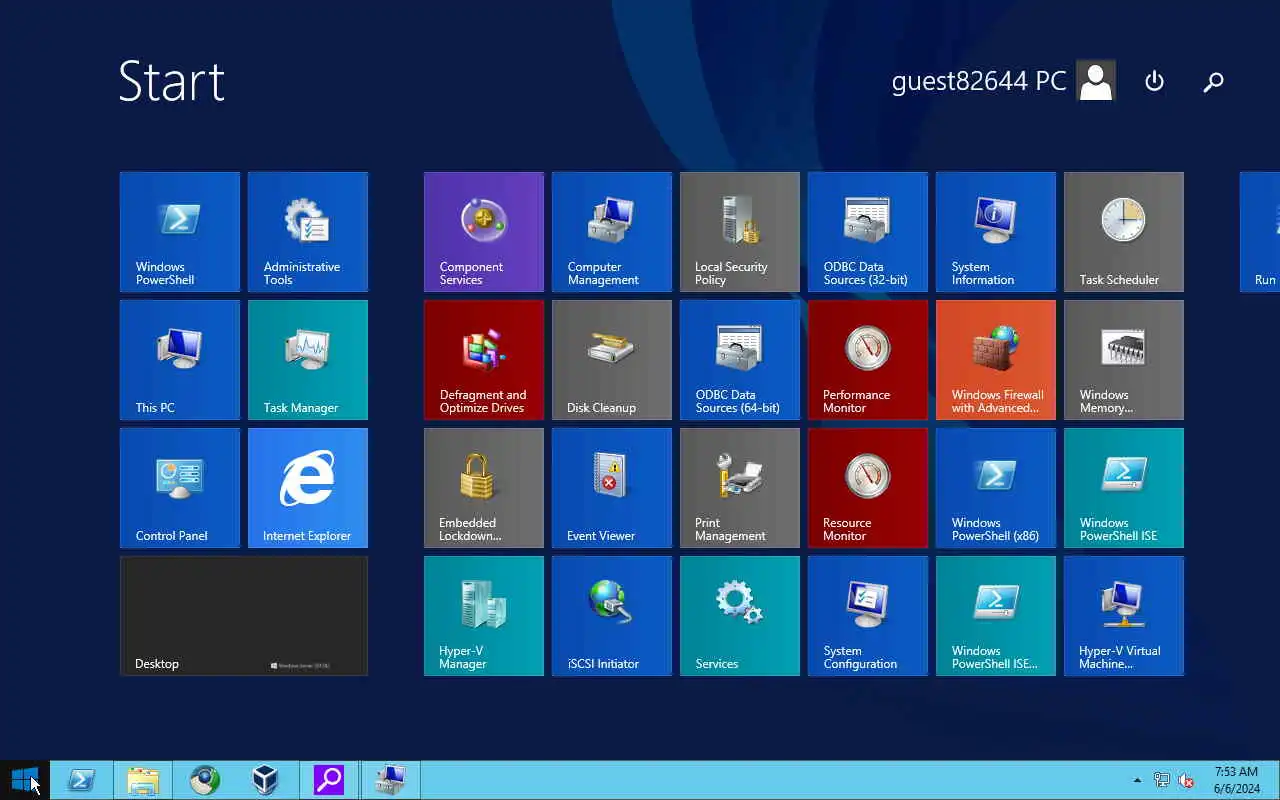The height and width of the screenshot is (800, 1280).
Task: Click the muted volume tray icon
Action: click(1186, 780)
